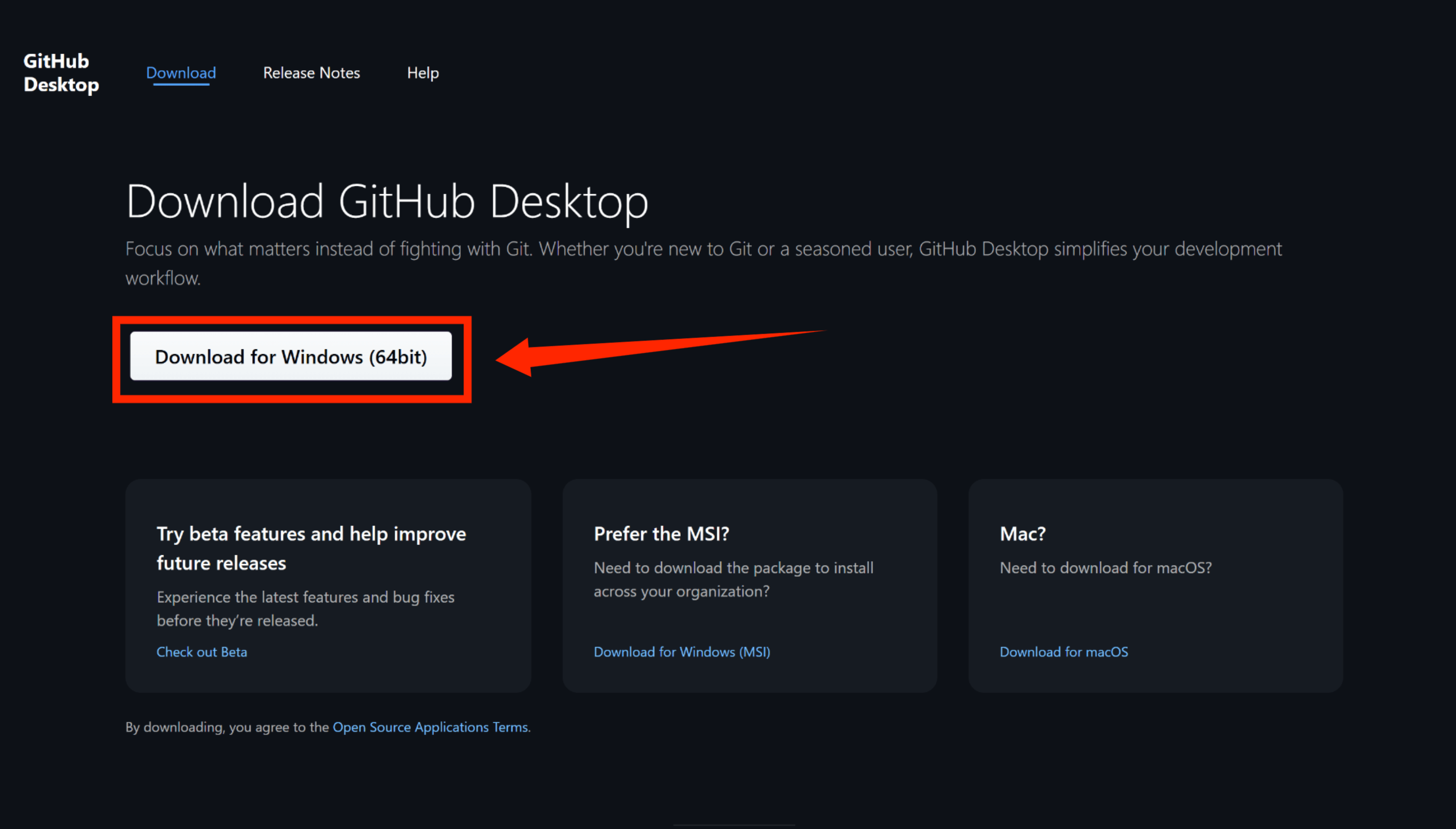The height and width of the screenshot is (829, 1456).
Task: Click the 'Need to download for macOS?' text
Action: 1105,567
